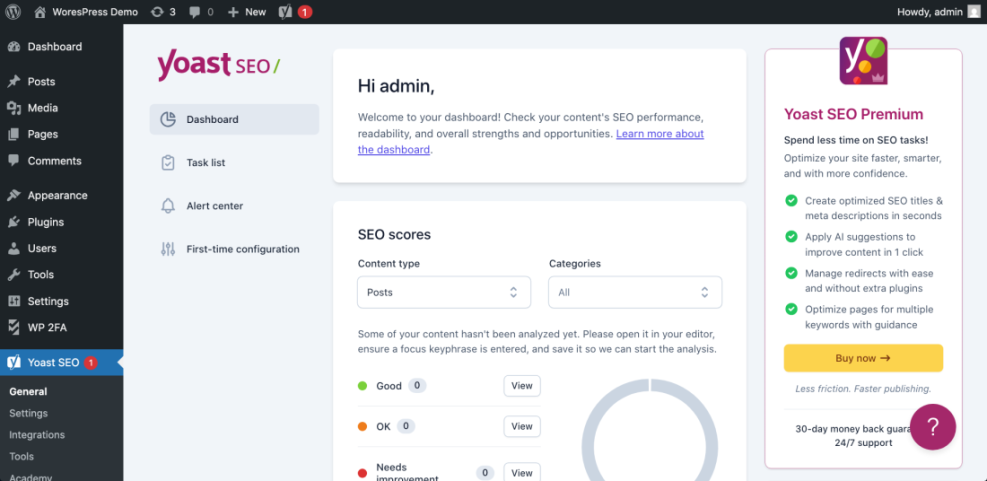987x481 pixels.
Task: Click the orange OK status dot
Action: click(x=363, y=426)
